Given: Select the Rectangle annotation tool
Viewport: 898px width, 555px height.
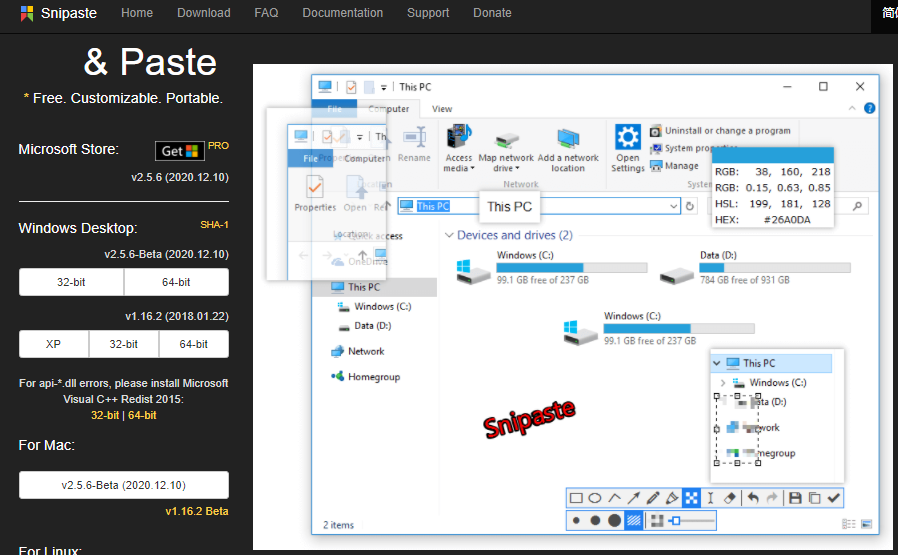Looking at the screenshot, I should 576,498.
